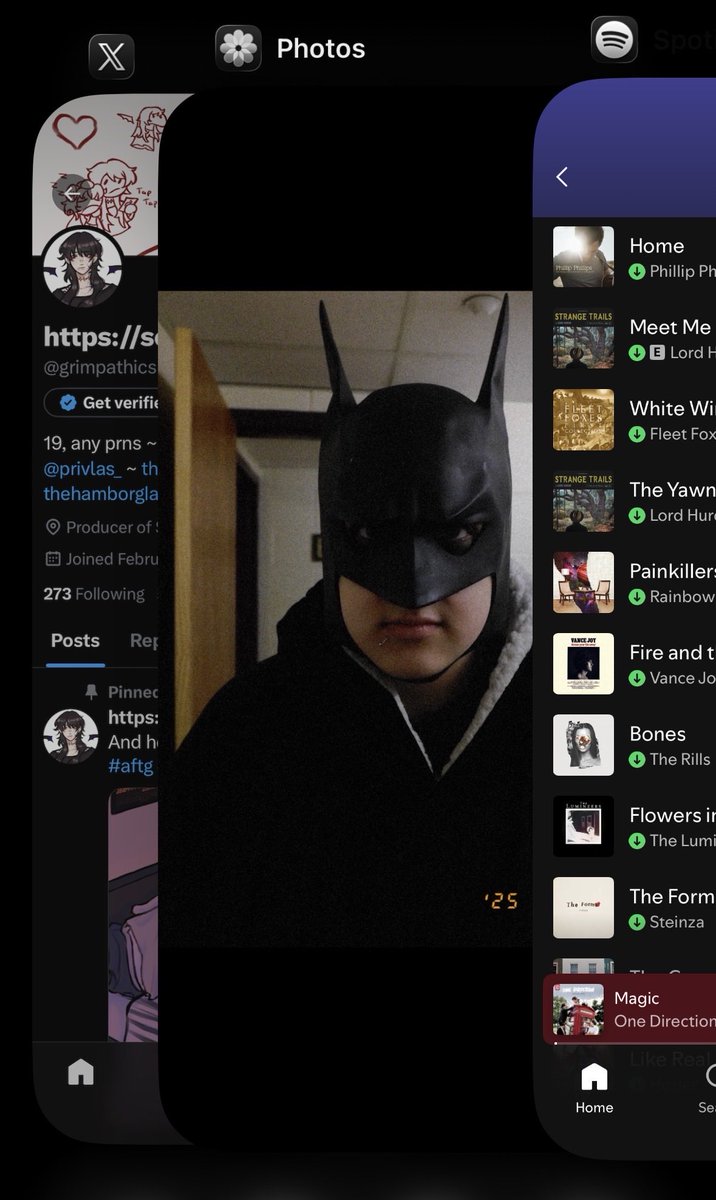Tap the downloaded icon beside Fleet Foxes

point(637,434)
